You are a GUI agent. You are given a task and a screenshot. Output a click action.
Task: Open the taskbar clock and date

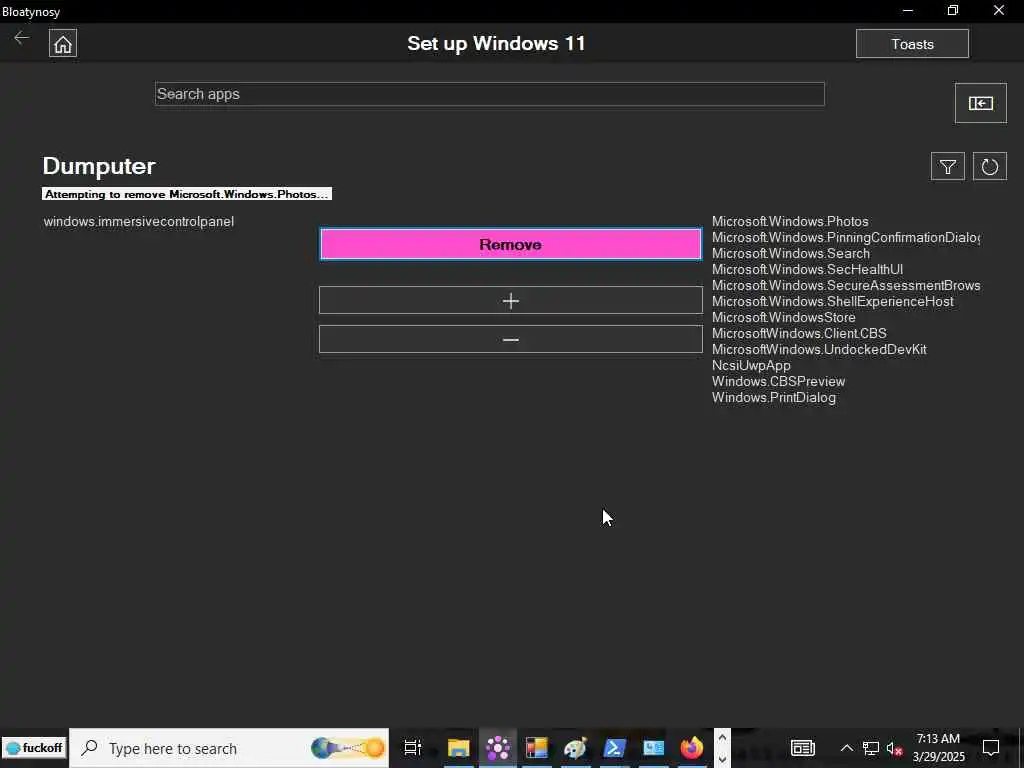pos(938,748)
